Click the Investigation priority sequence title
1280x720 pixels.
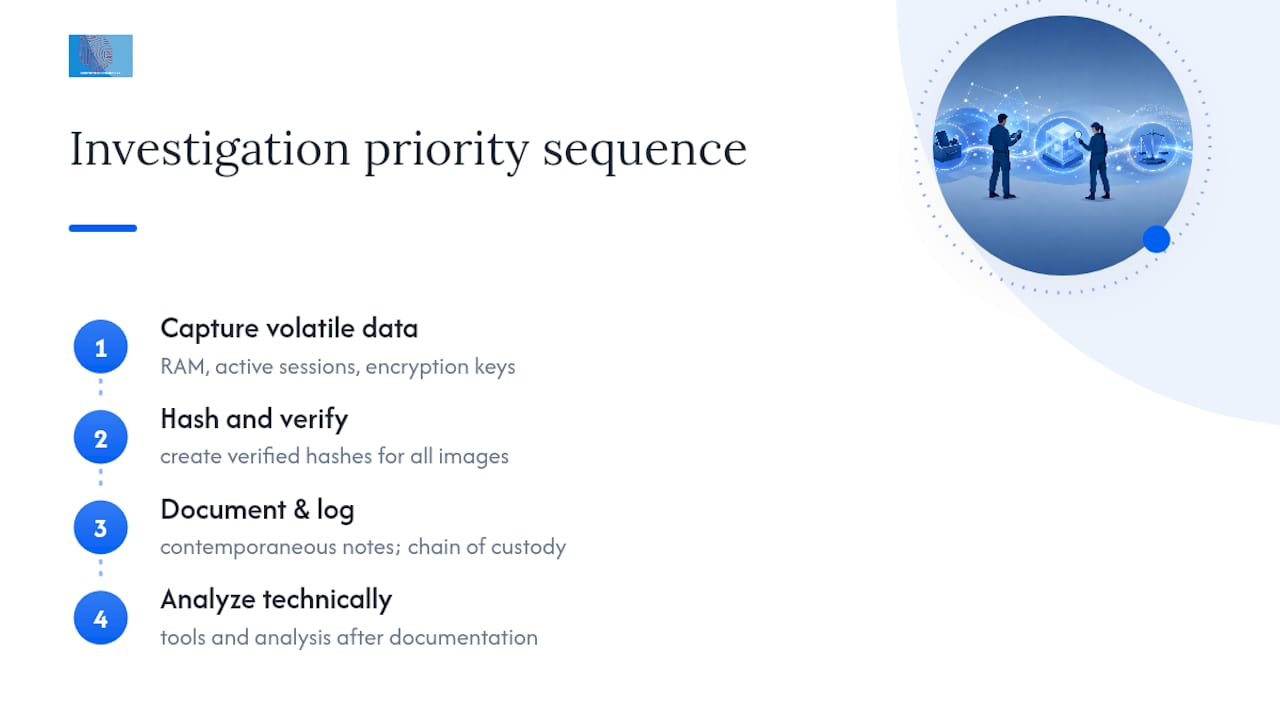[408, 150]
